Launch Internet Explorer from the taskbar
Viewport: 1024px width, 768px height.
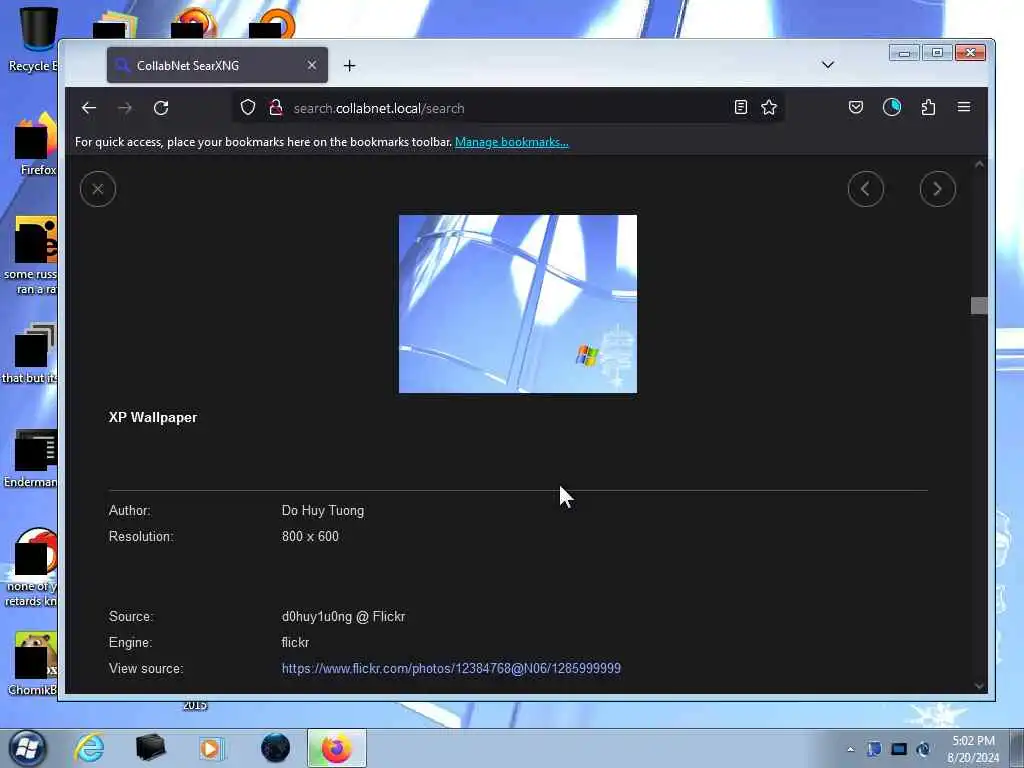tap(89, 748)
